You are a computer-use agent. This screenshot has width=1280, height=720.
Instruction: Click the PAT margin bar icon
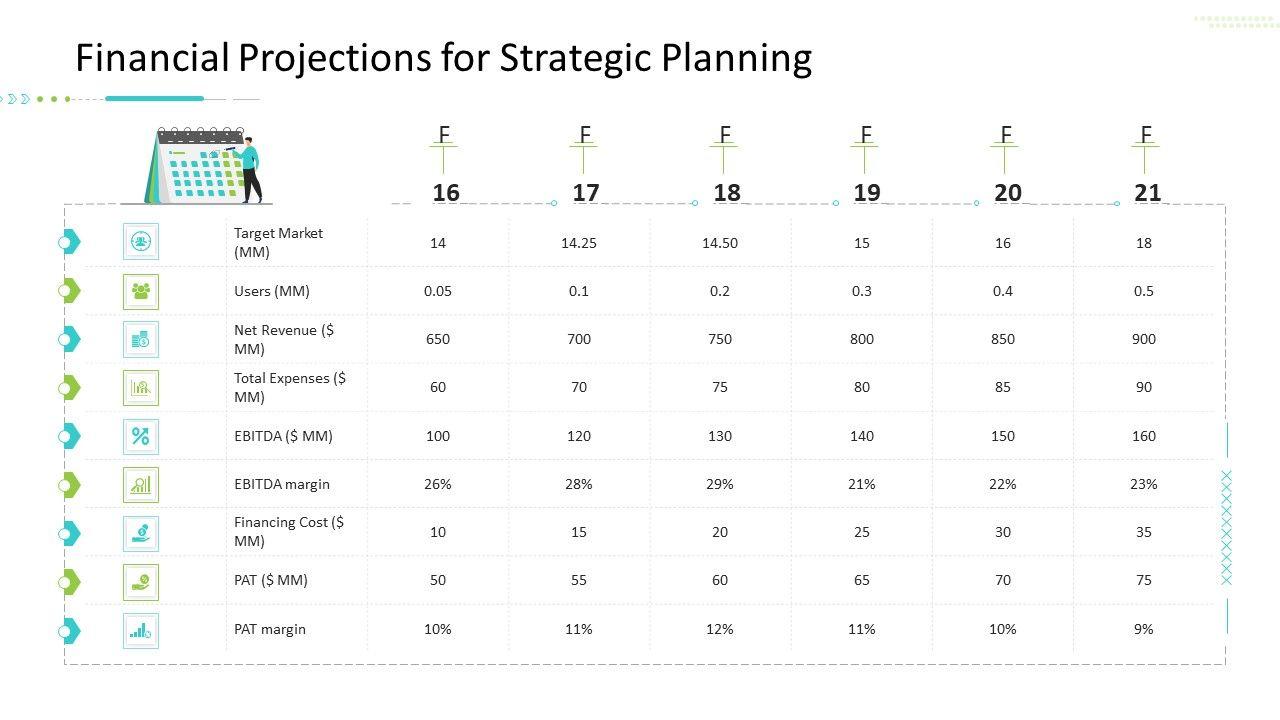point(141,630)
